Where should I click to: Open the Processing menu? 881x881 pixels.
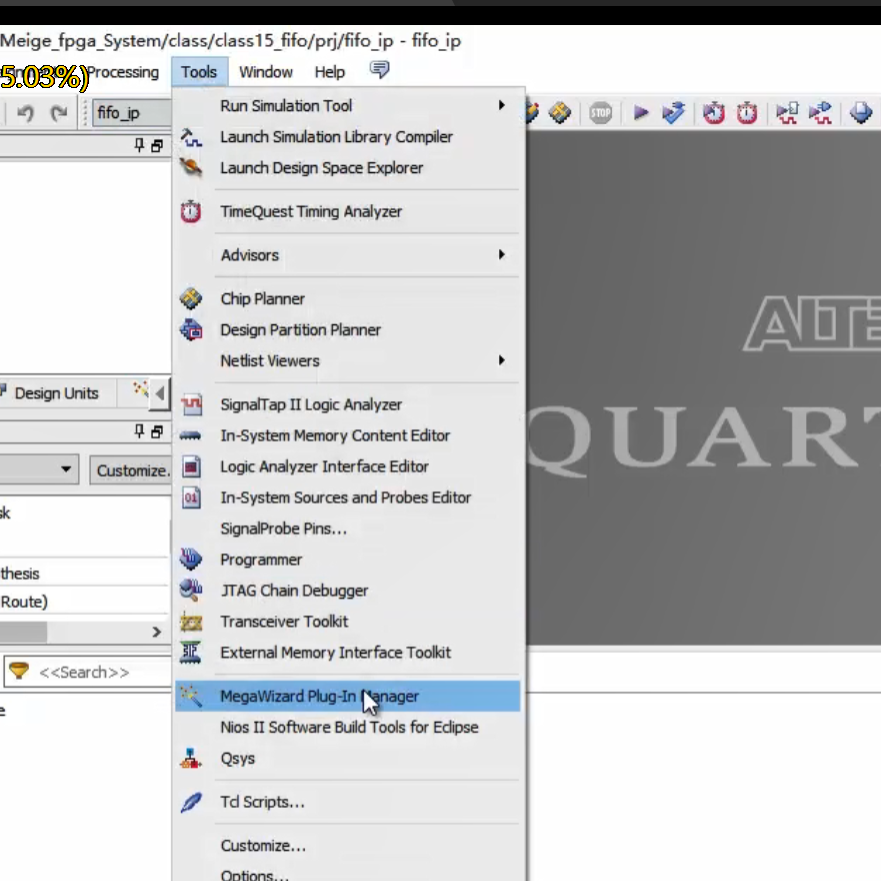pyautogui.click(x=123, y=72)
